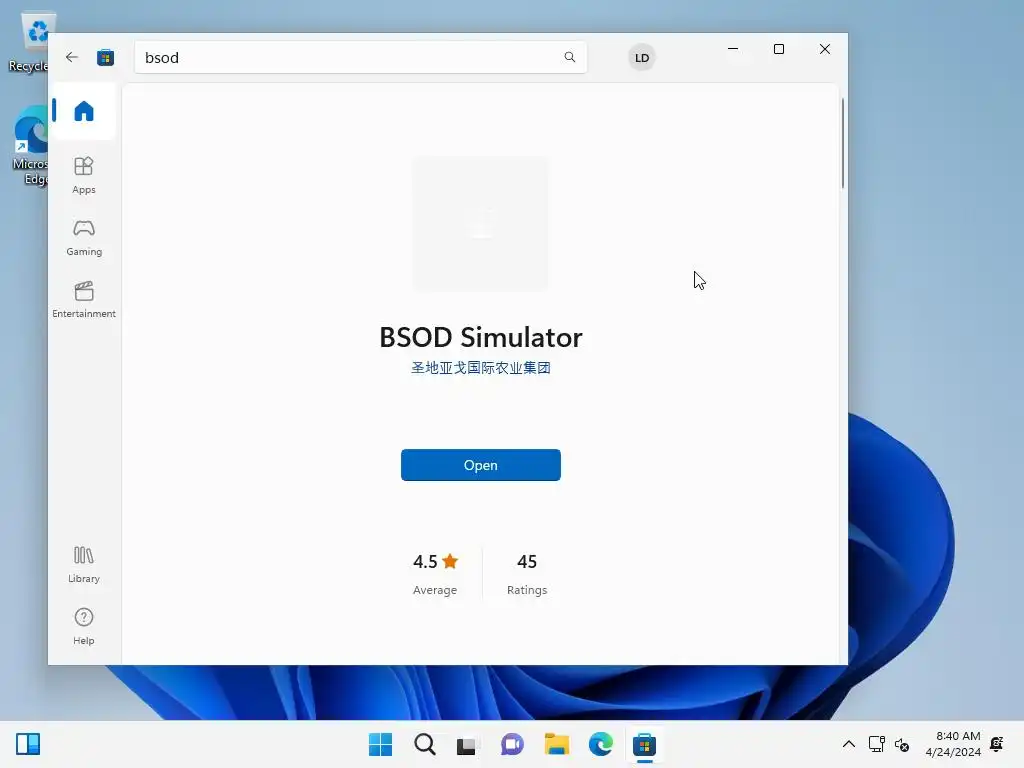Open Task View from the taskbar
1024x768 pixels.
pos(466,744)
